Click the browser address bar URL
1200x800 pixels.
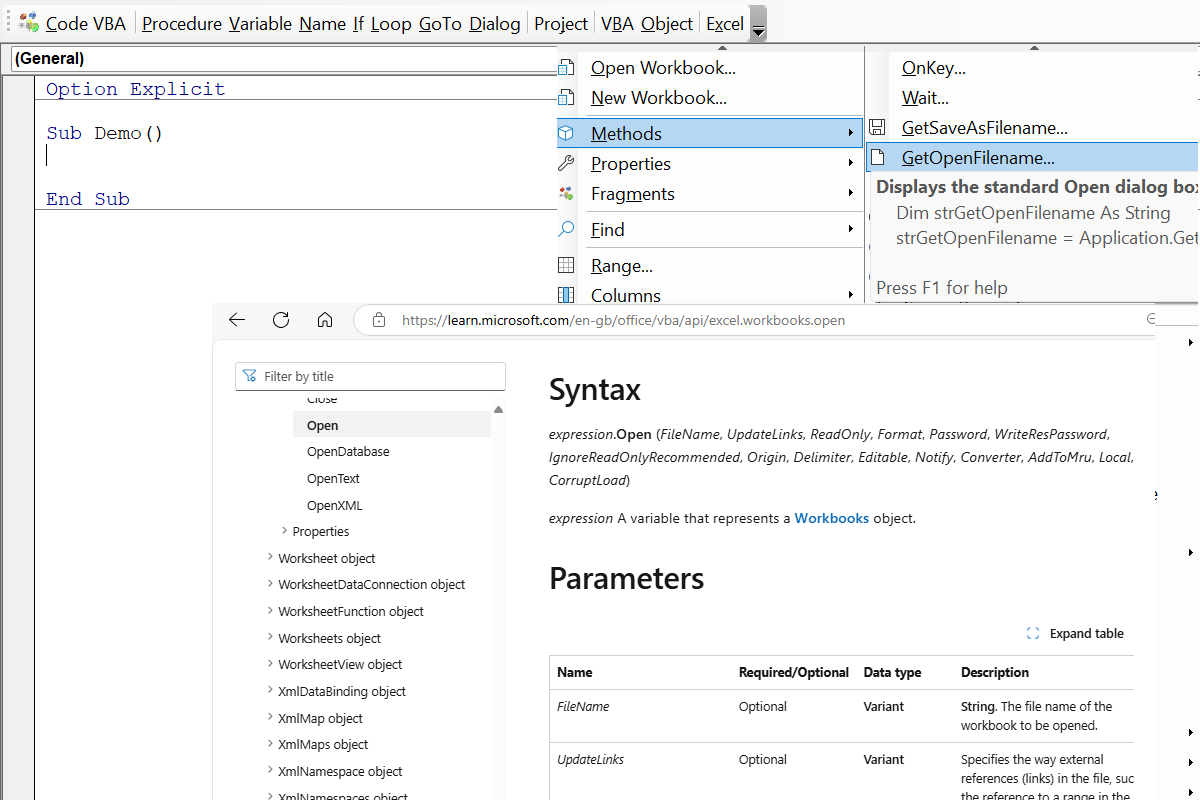pyautogui.click(x=623, y=320)
